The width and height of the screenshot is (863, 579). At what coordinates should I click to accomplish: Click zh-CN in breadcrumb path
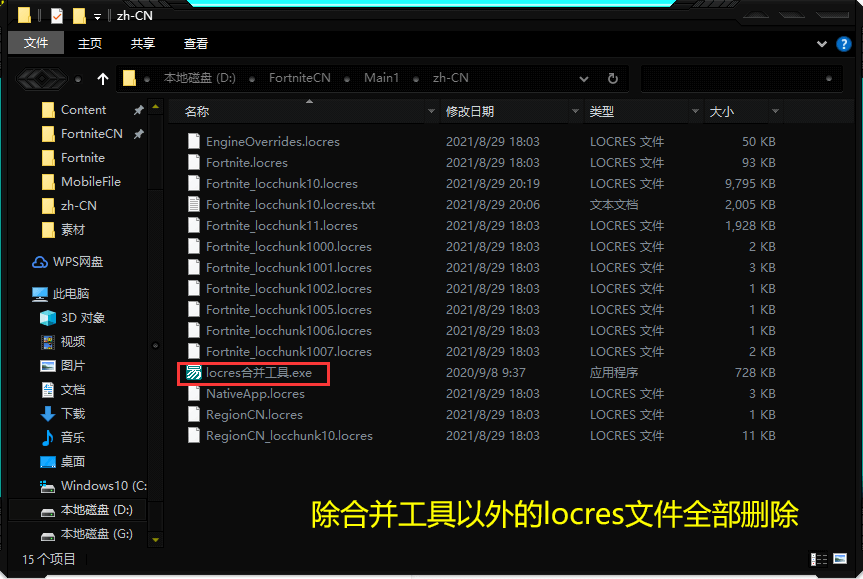[450, 78]
